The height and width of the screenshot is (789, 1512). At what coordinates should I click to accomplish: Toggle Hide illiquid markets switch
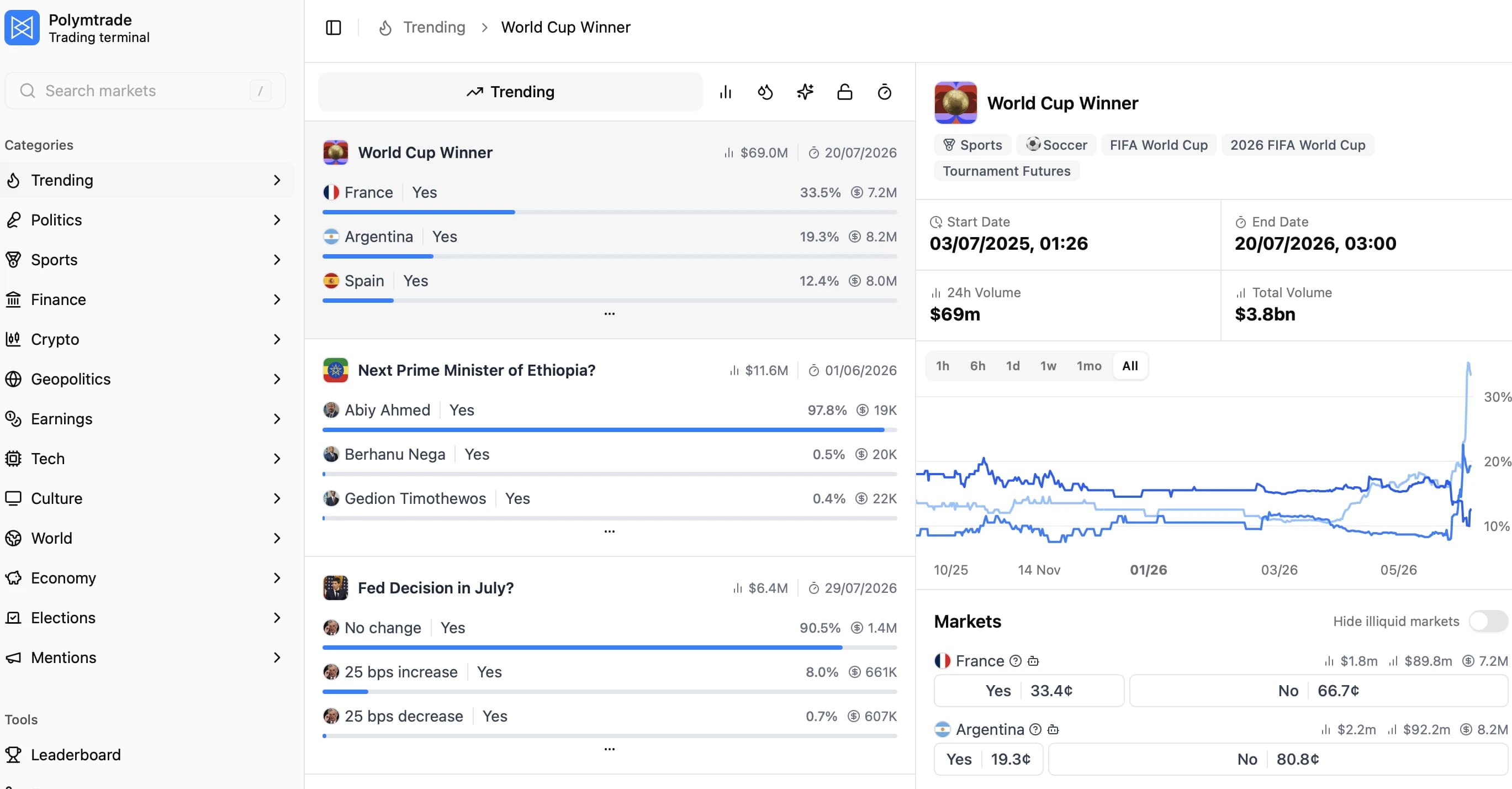[x=1488, y=621]
